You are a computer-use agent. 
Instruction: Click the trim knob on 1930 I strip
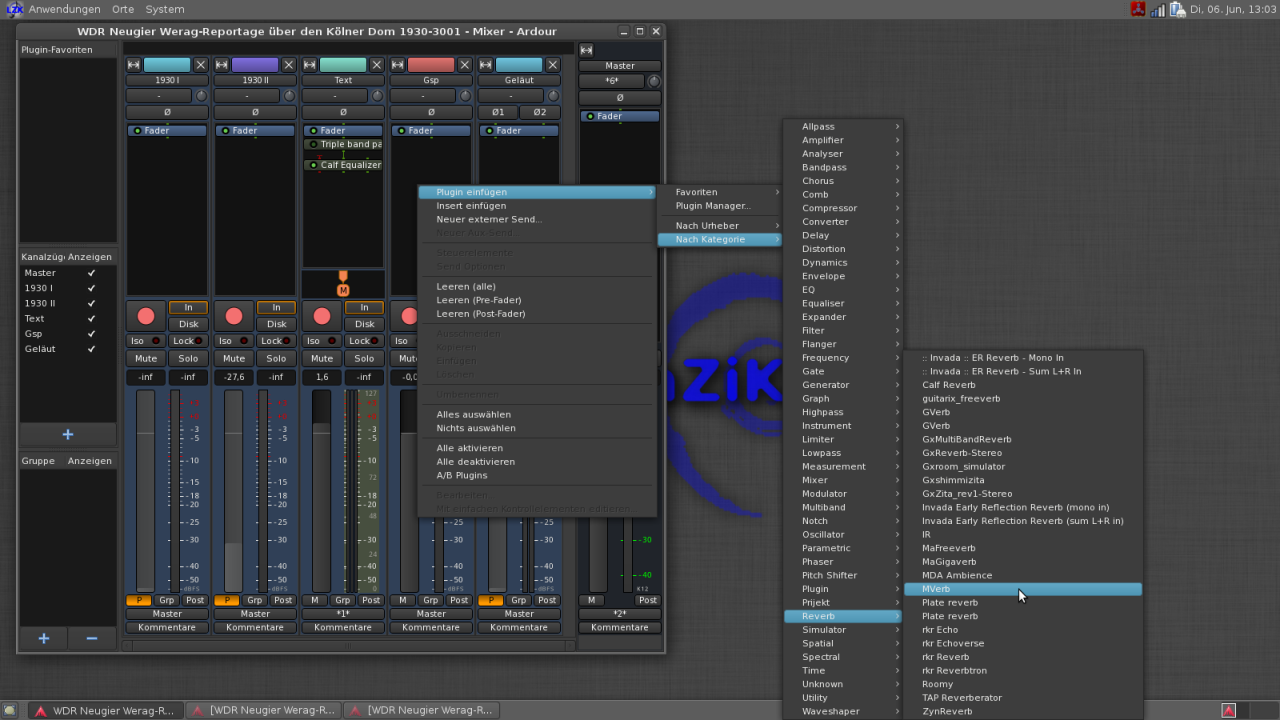pyautogui.click(x=201, y=96)
